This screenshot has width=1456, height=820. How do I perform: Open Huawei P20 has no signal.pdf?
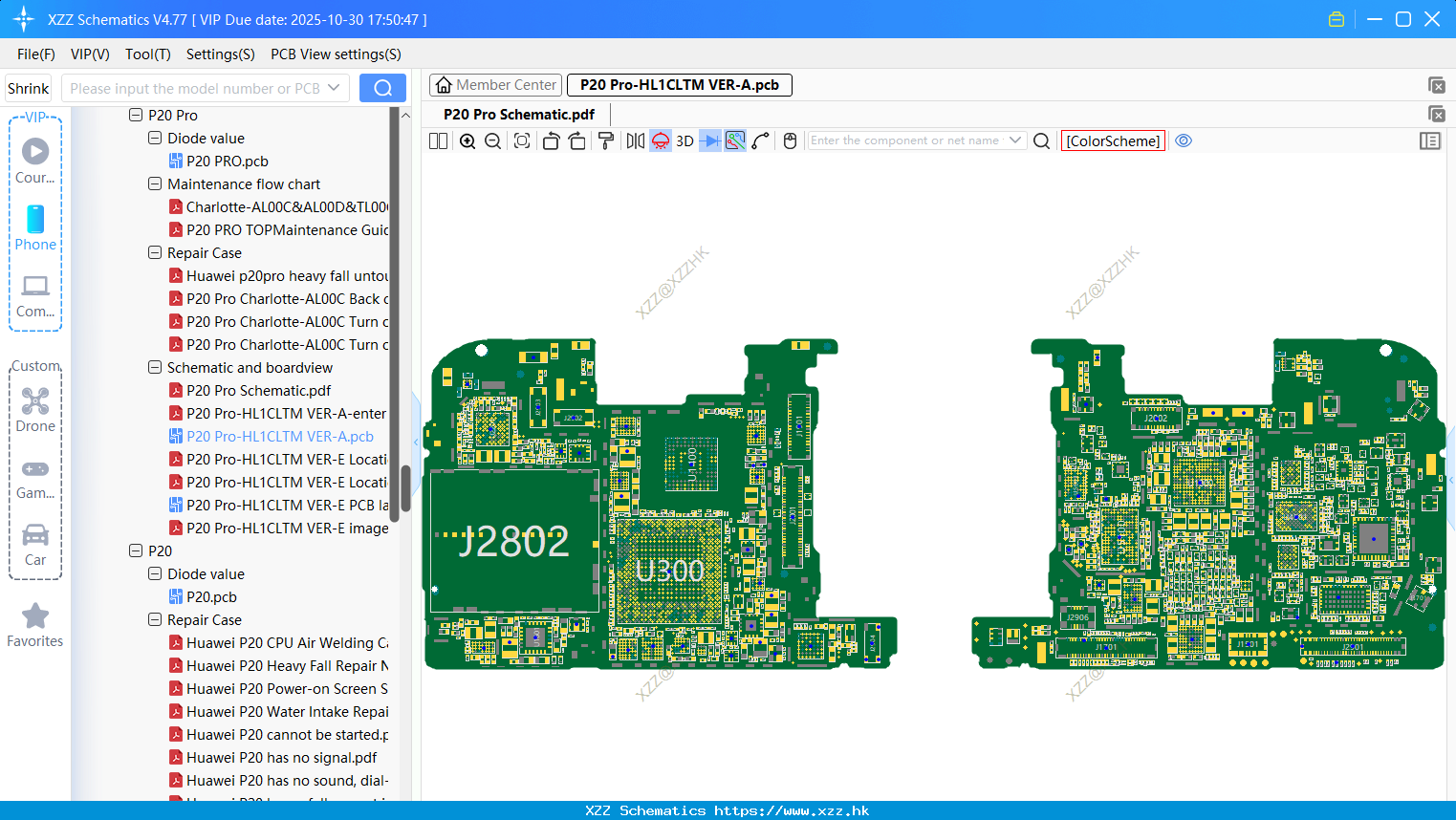click(273, 758)
